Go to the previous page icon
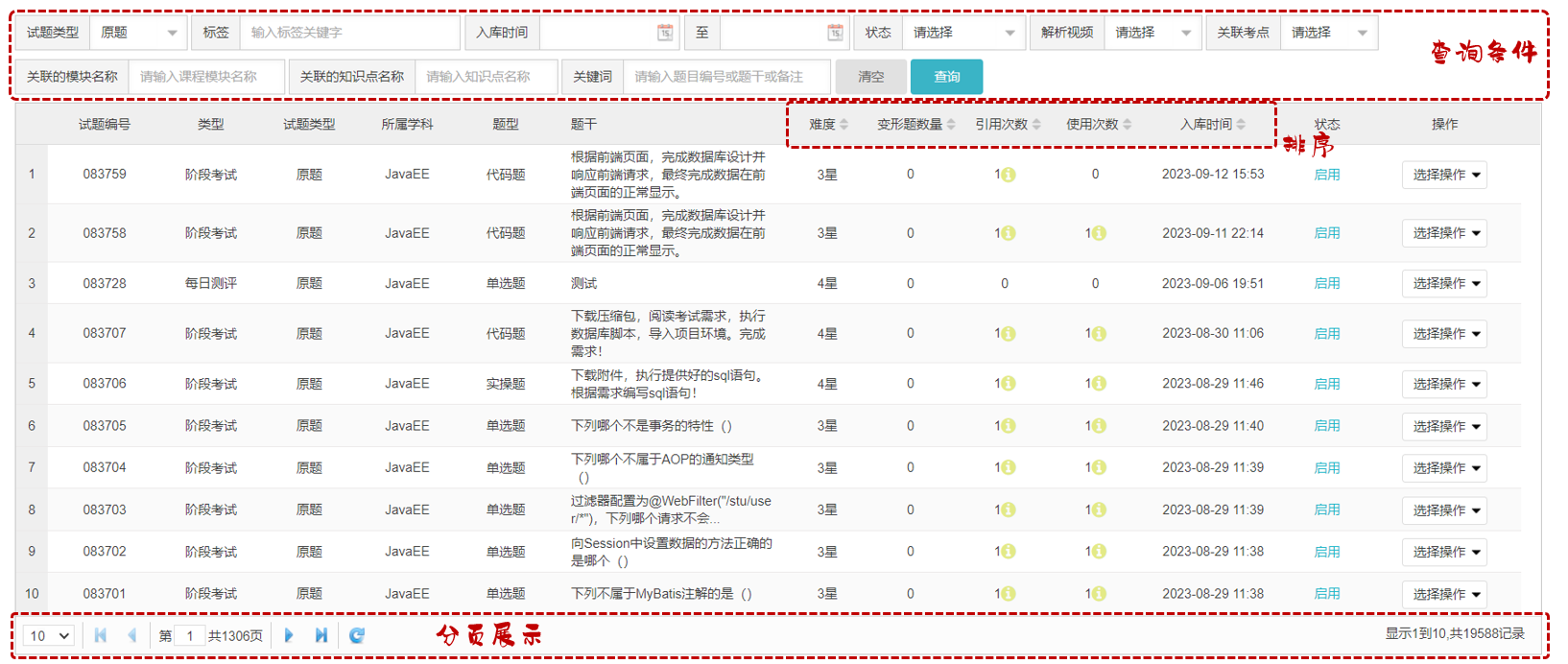This screenshot has height=664, width=1568. [132, 635]
